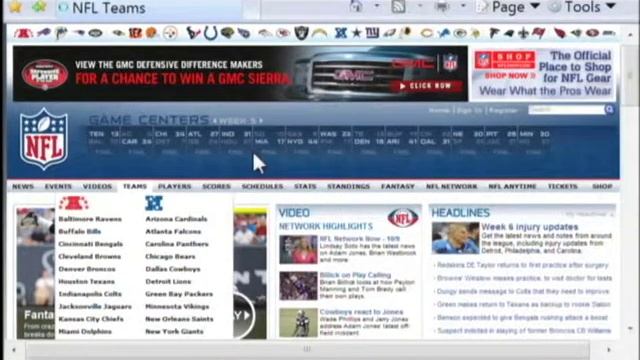The height and width of the screenshot is (360, 640).
Task: Click the Register link near search box
Action: [503, 111]
